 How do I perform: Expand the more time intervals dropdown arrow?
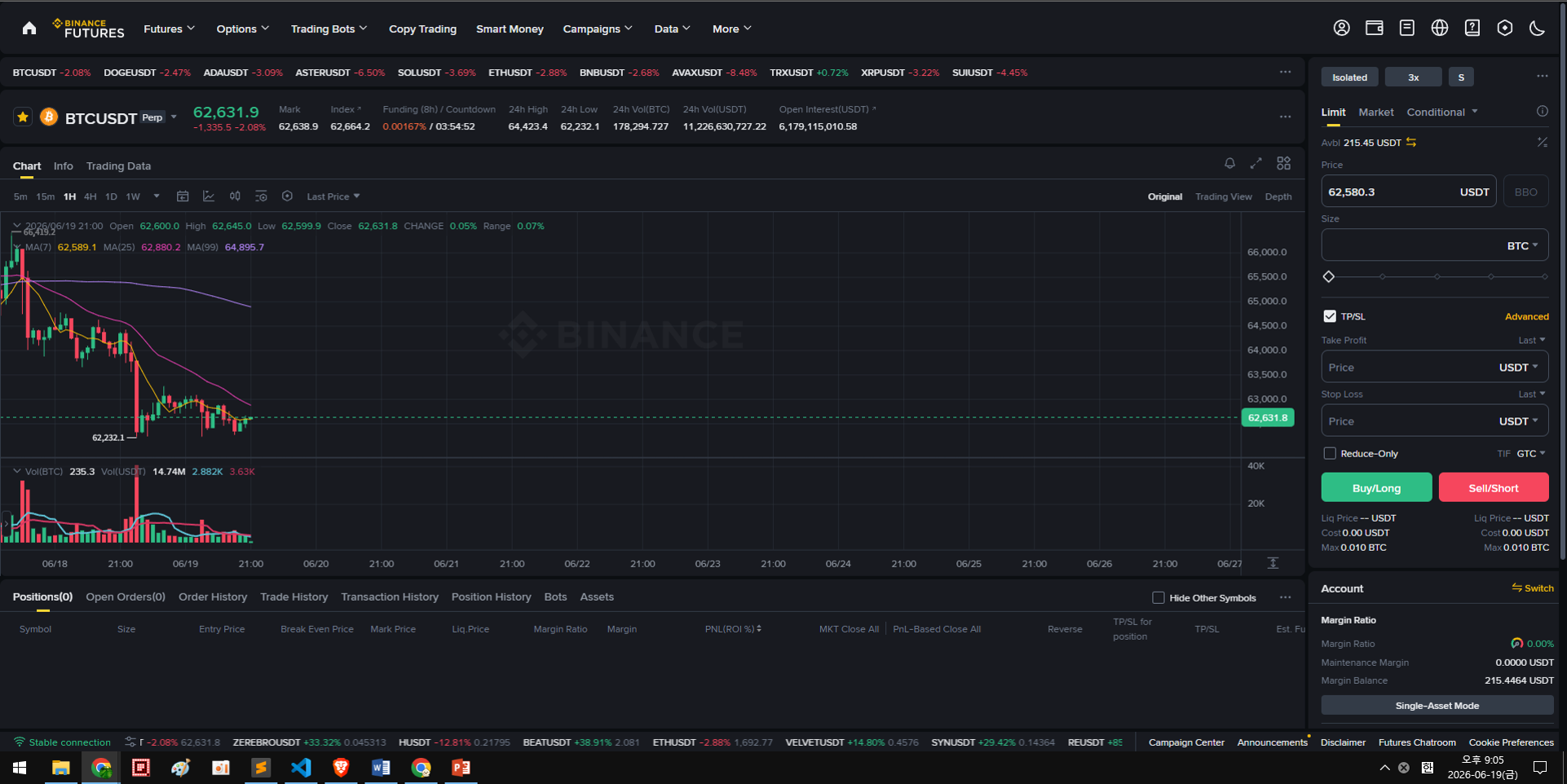coord(157,196)
